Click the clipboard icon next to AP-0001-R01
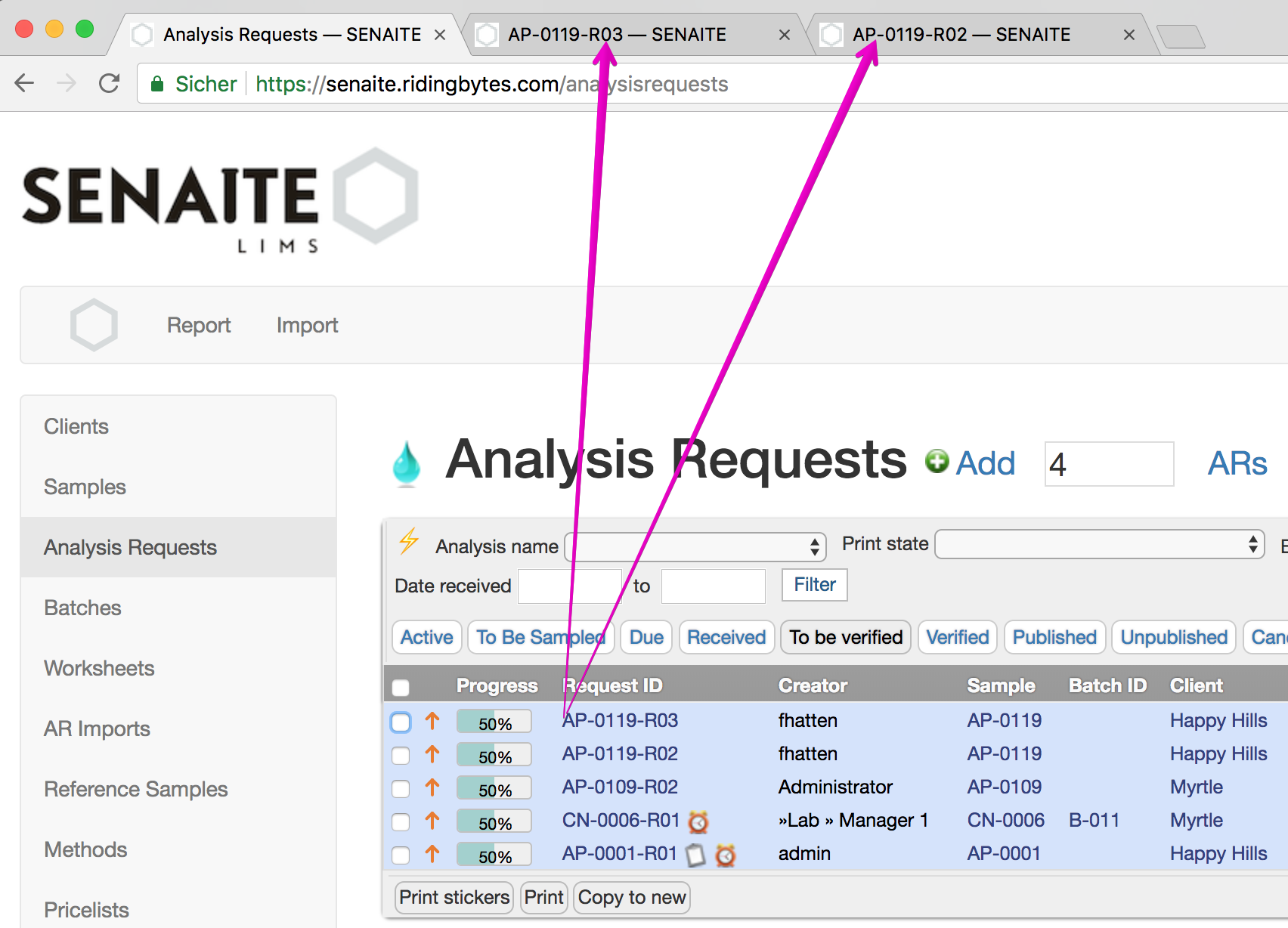Image resolution: width=1288 pixels, height=928 pixels. click(x=695, y=855)
